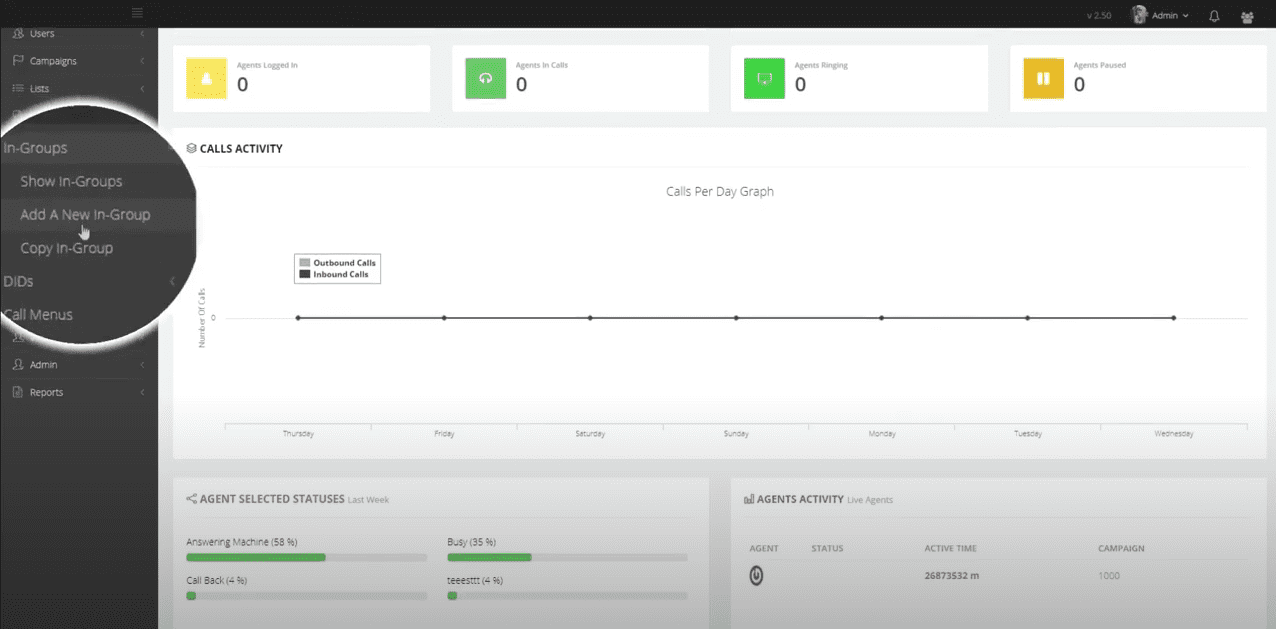Click the Agents Paused pause icon

(x=1043, y=79)
